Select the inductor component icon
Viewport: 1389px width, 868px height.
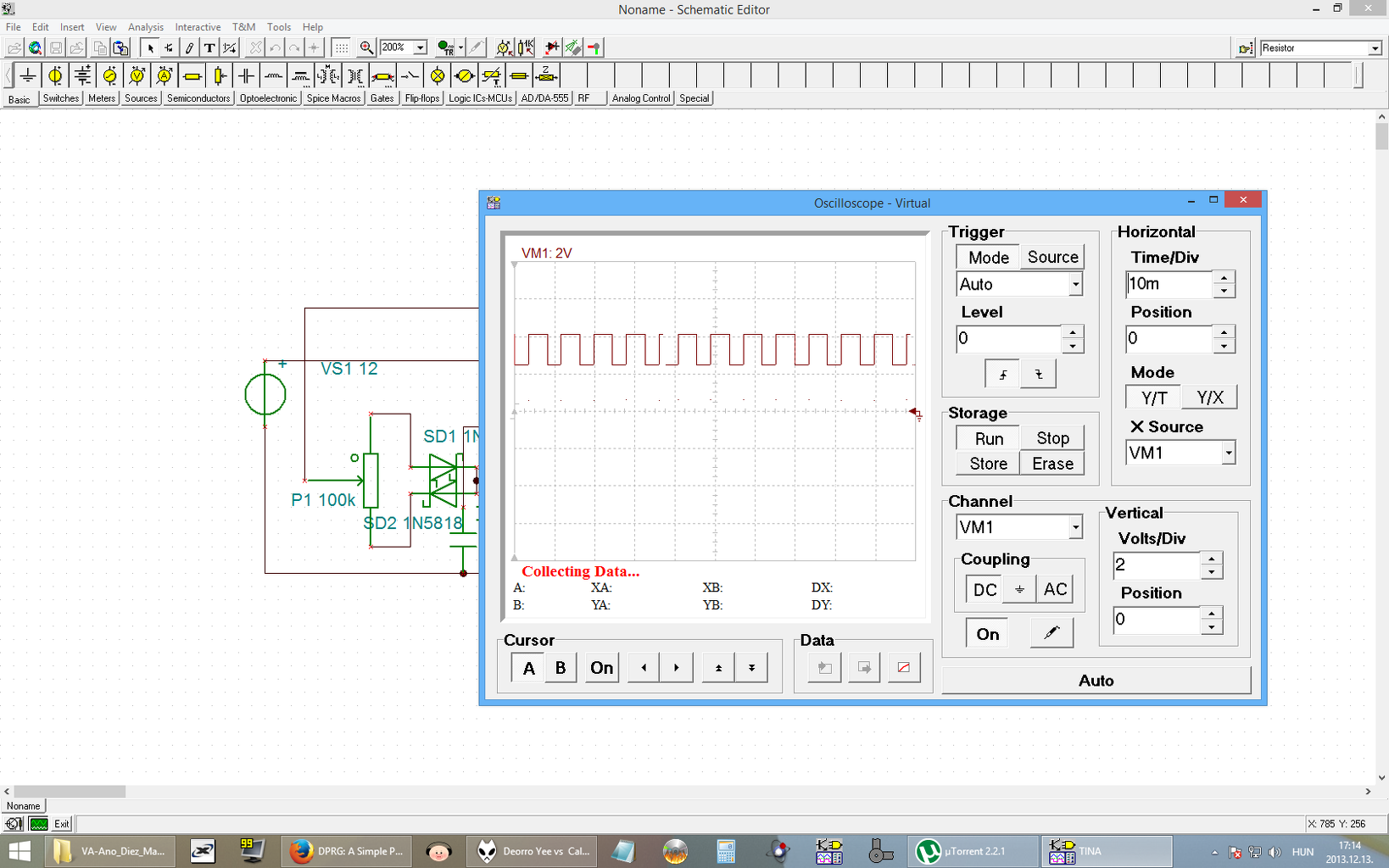[x=274, y=76]
